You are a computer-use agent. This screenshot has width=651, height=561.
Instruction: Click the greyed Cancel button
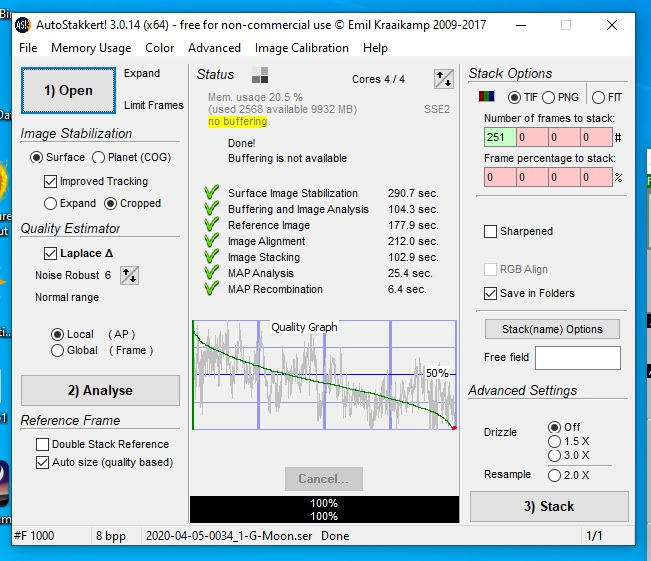tap(324, 479)
